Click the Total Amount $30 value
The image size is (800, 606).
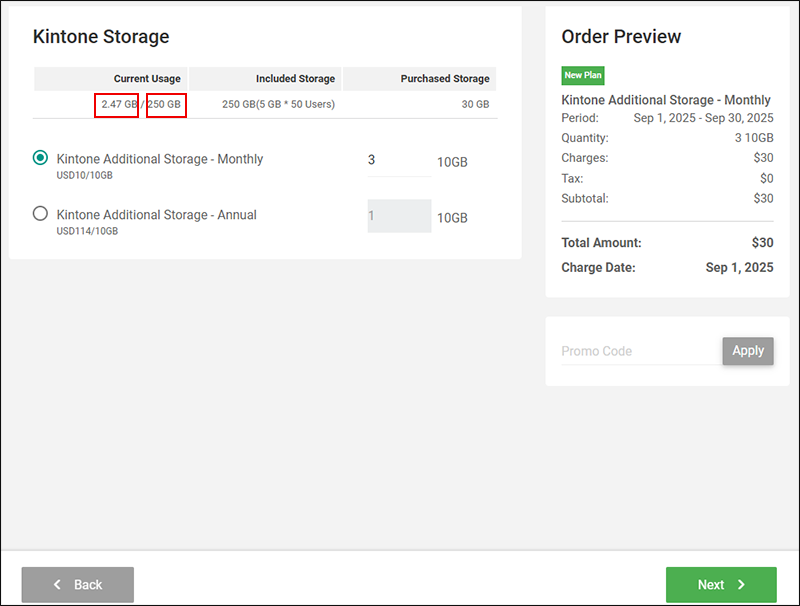click(x=762, y=243)
